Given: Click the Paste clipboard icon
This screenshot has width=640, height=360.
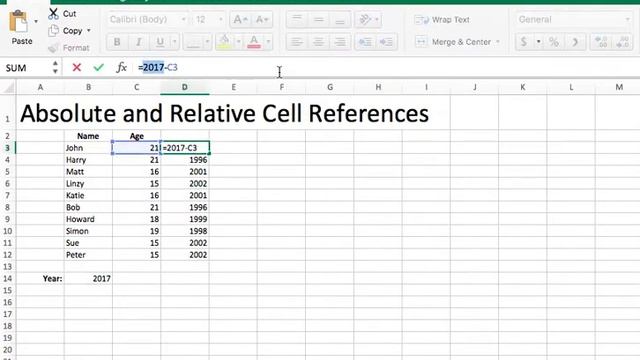Looking at the screenshot, I should (18, 22).
